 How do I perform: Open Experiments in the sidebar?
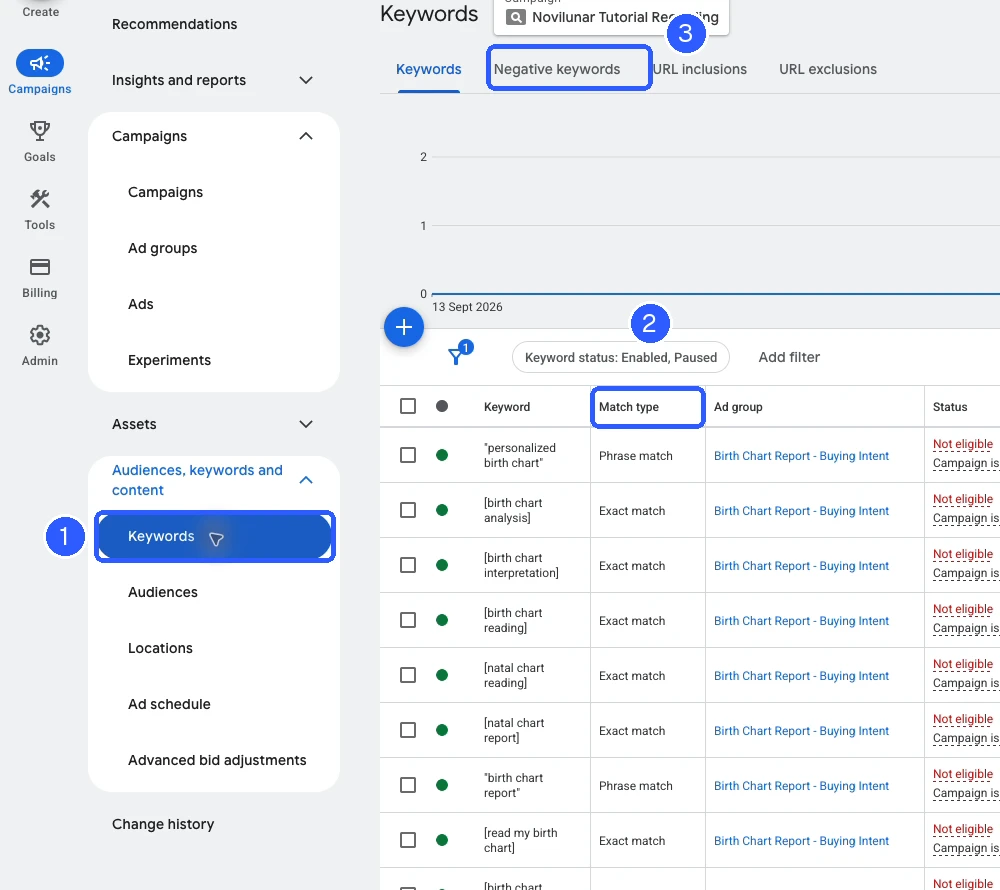click(169, 360)
